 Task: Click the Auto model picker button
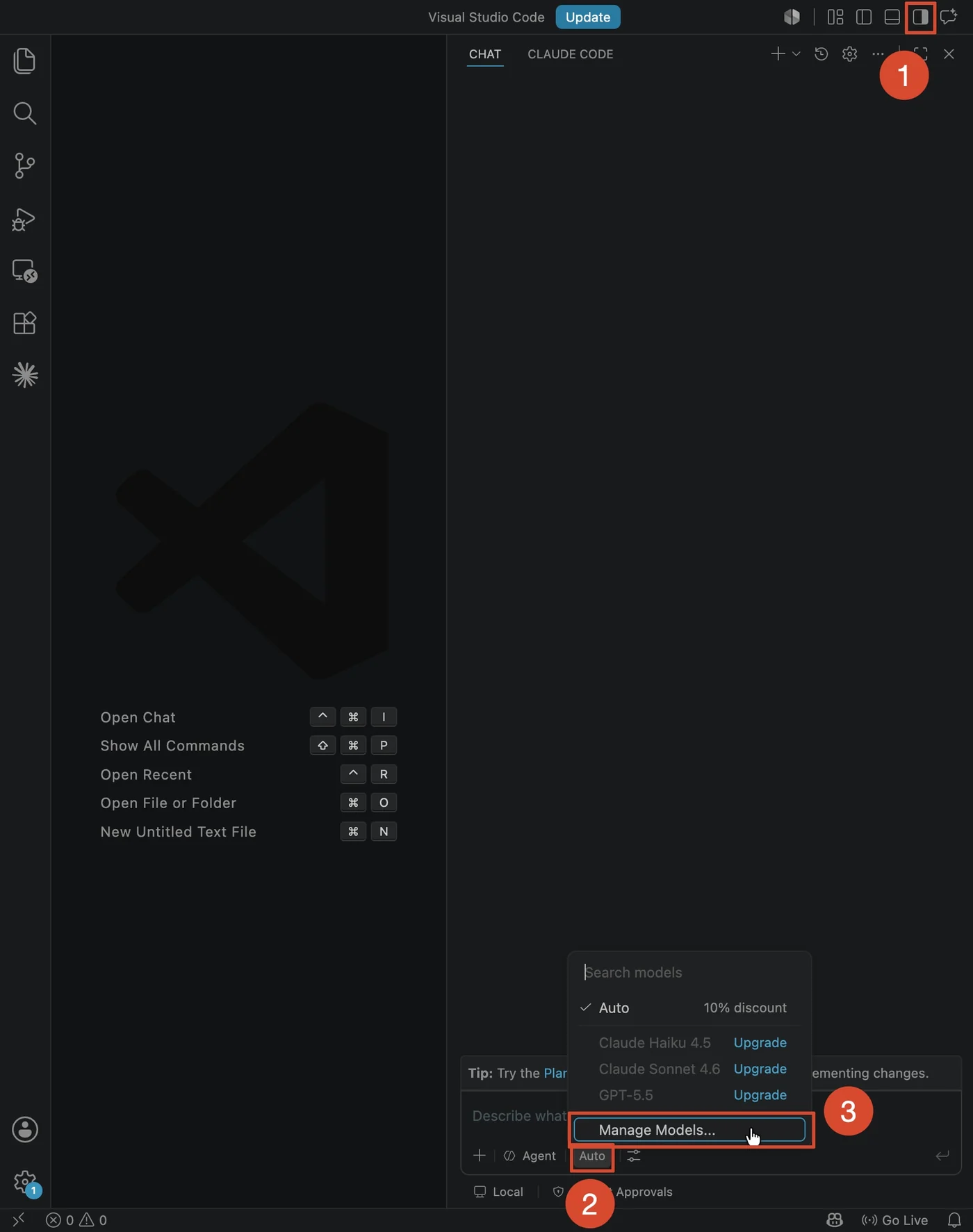[592, 1156]
